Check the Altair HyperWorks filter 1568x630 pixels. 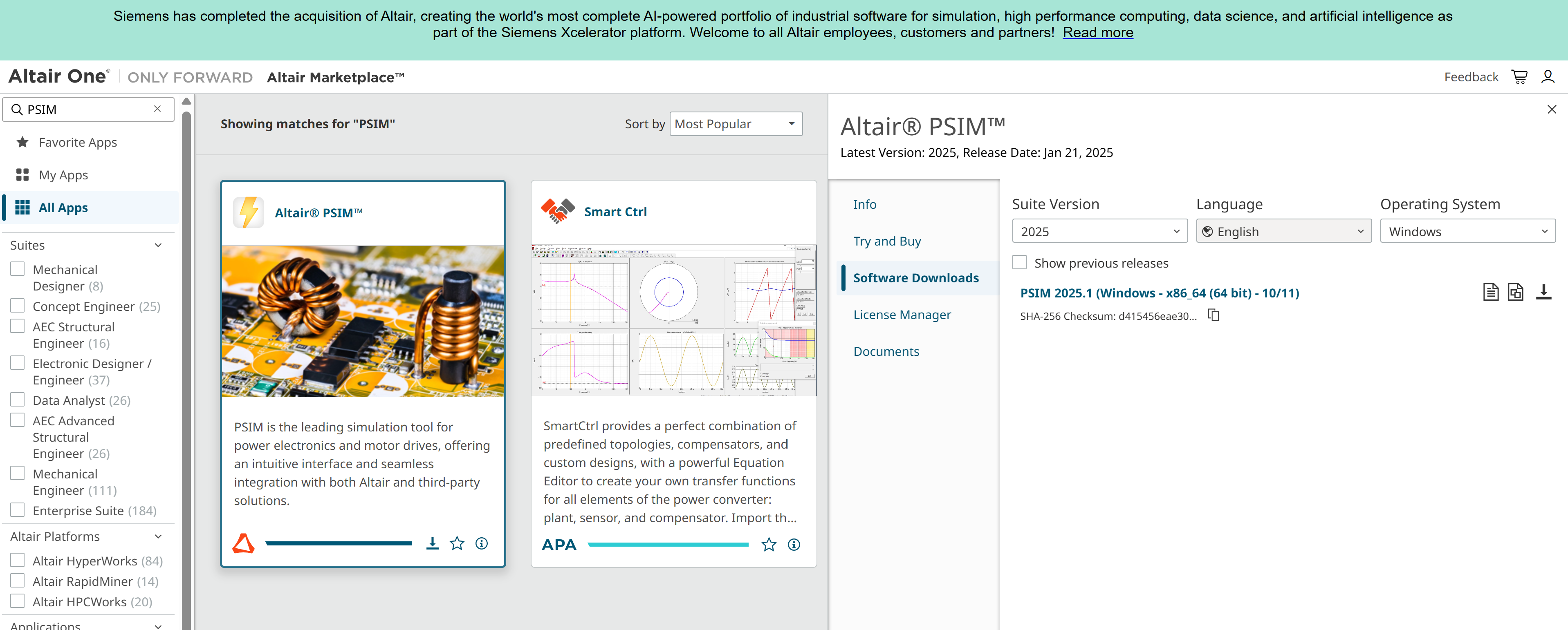coord(18,560)
